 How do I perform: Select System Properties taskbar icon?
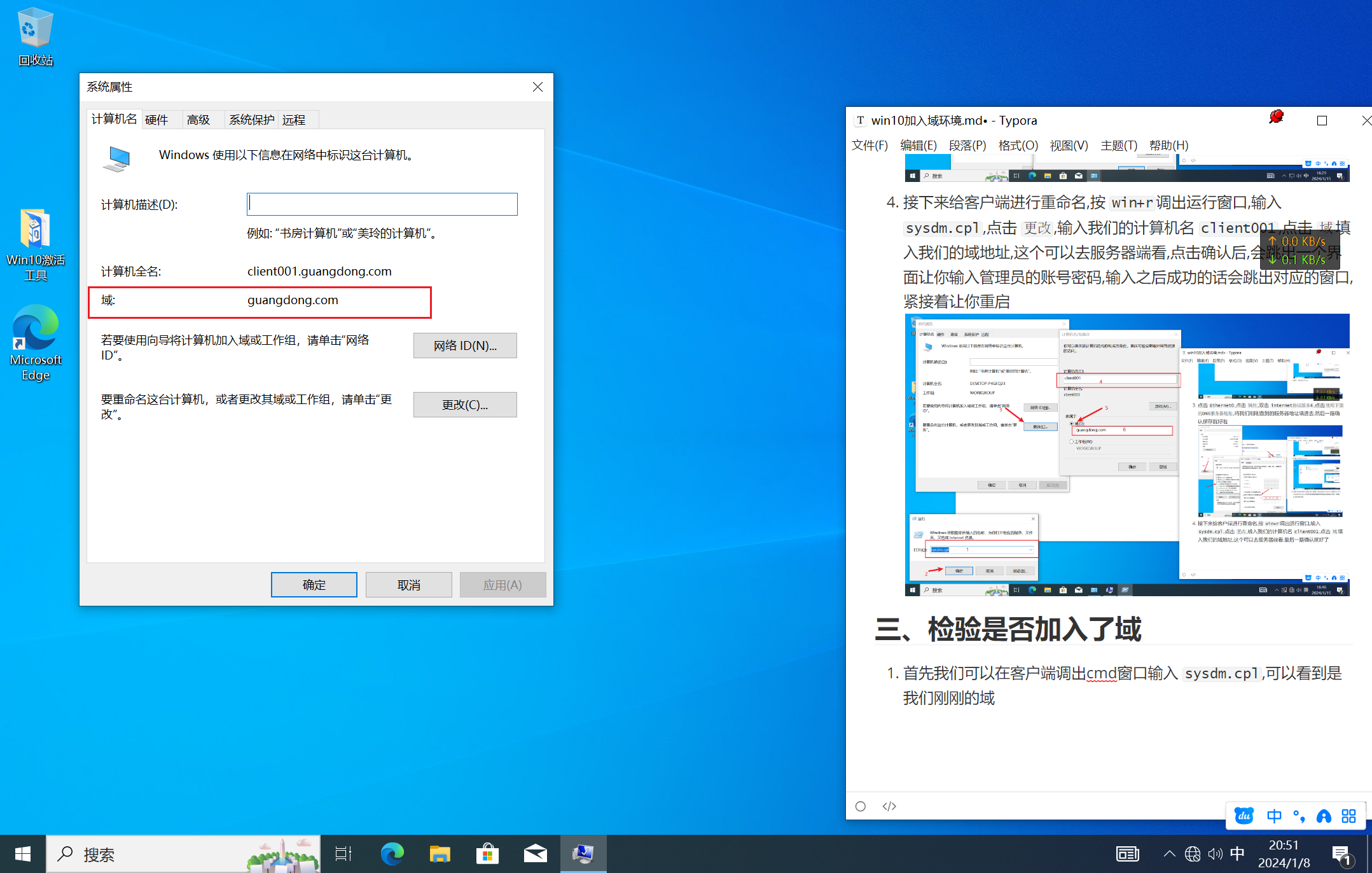coord(583,854)
